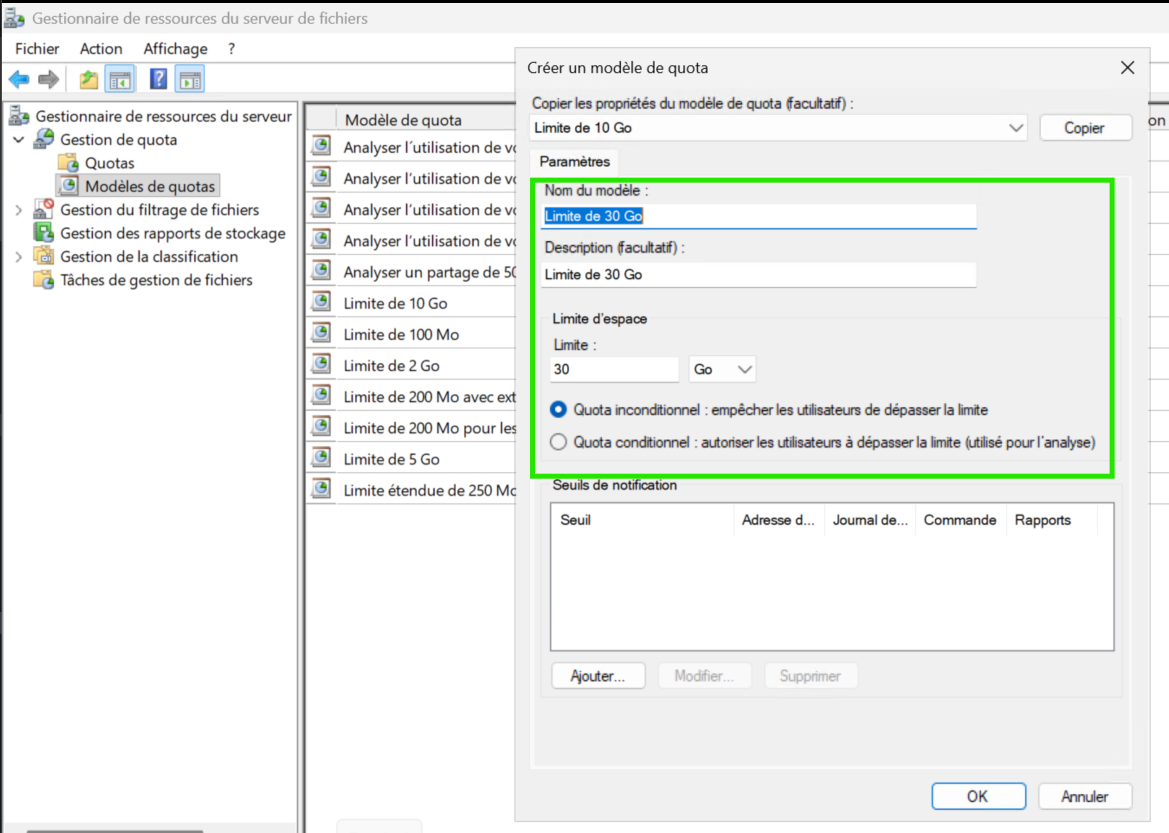This screenshot has height=833, width=1169.
Task: Select the Quota conditionnel radio button
Action: pos(558,442)
